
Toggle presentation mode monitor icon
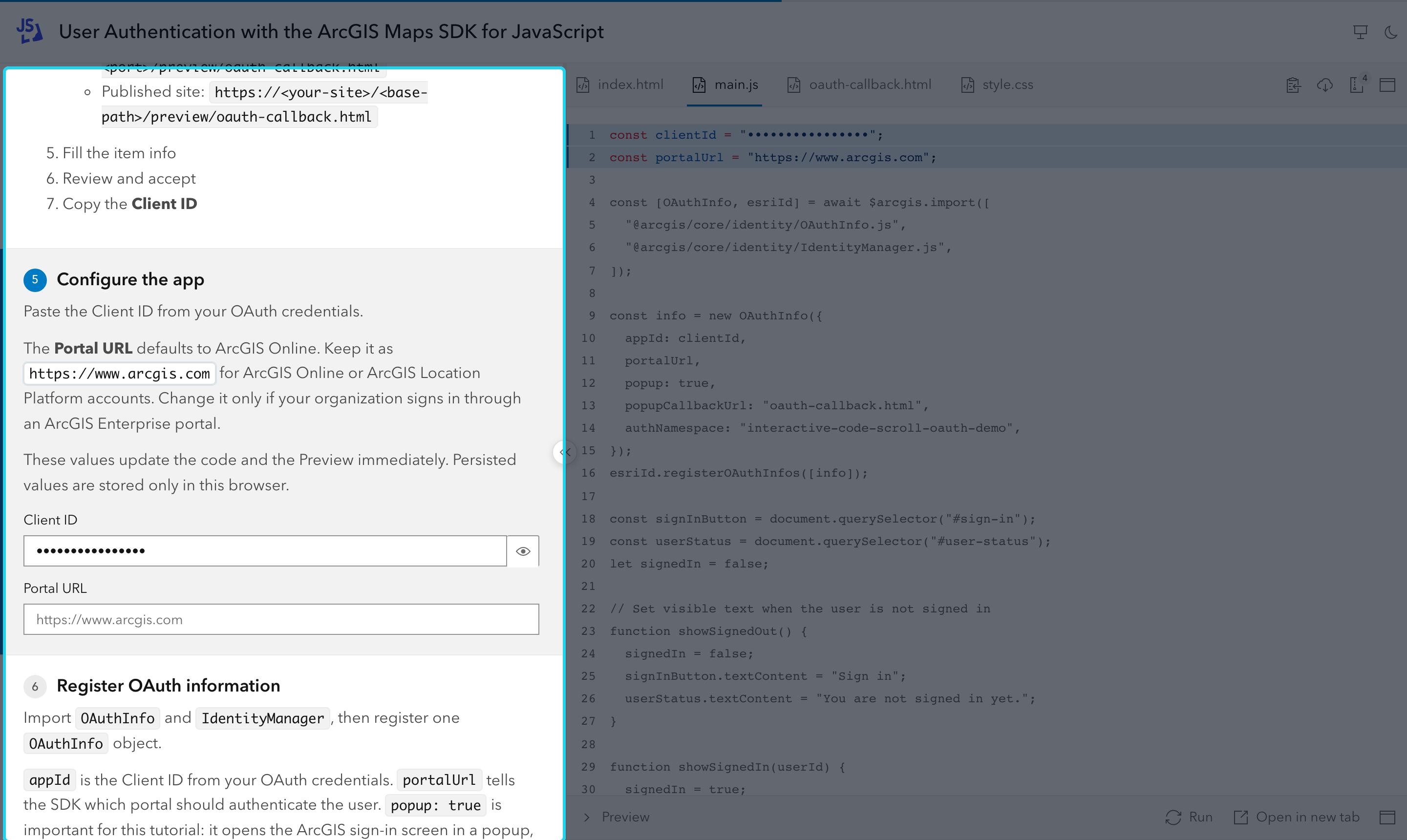point(1360,32)
